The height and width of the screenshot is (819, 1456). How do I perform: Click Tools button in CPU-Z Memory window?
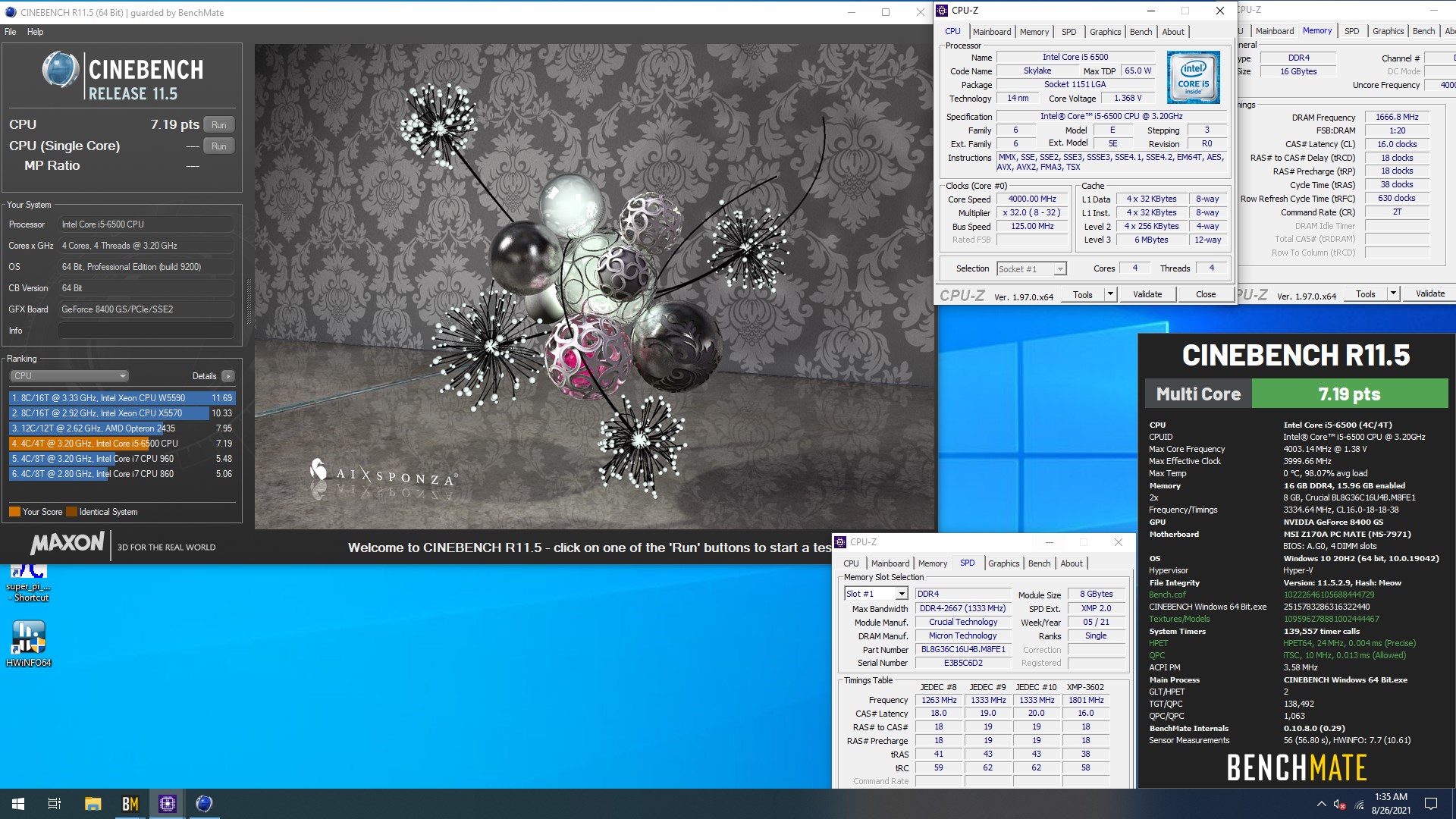pos(1366,294)
